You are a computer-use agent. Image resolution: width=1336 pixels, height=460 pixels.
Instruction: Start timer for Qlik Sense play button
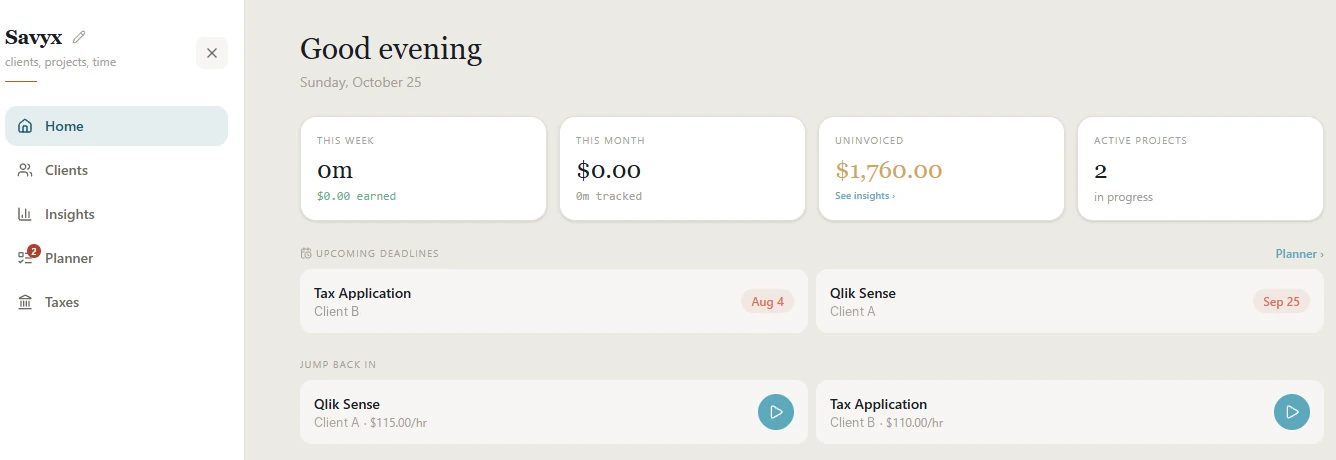coord(776,412)
